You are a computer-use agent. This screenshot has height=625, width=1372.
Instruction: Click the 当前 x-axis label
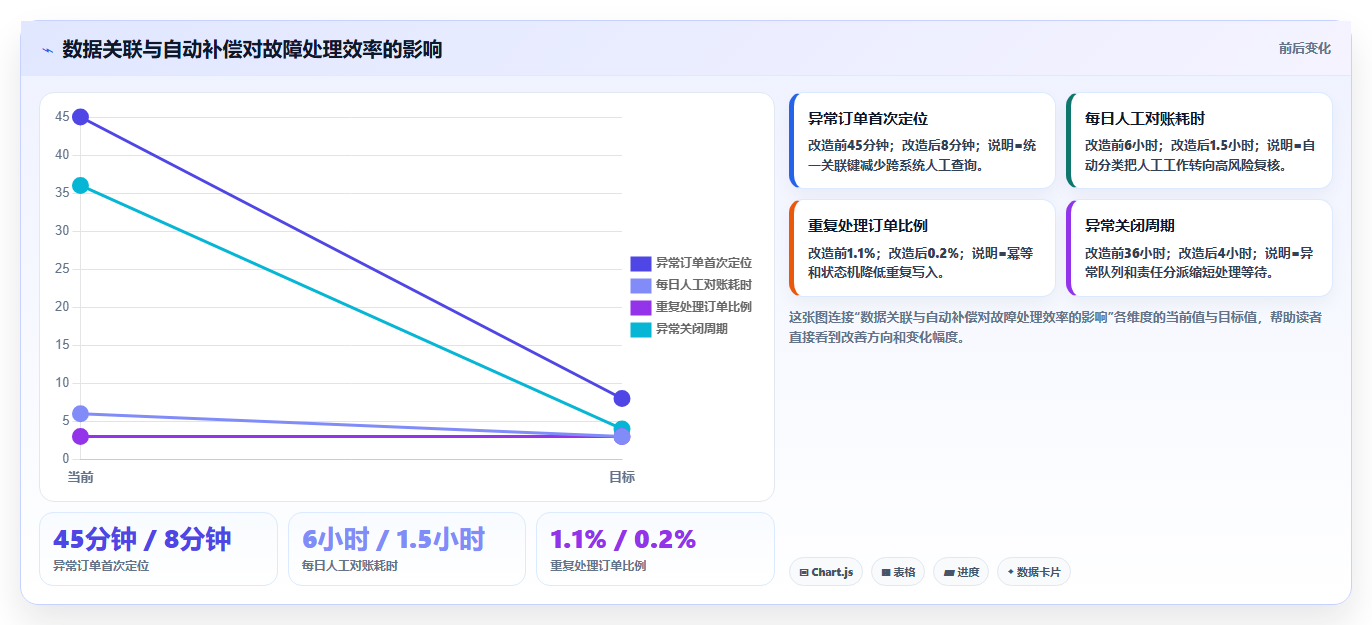point(81,477)
